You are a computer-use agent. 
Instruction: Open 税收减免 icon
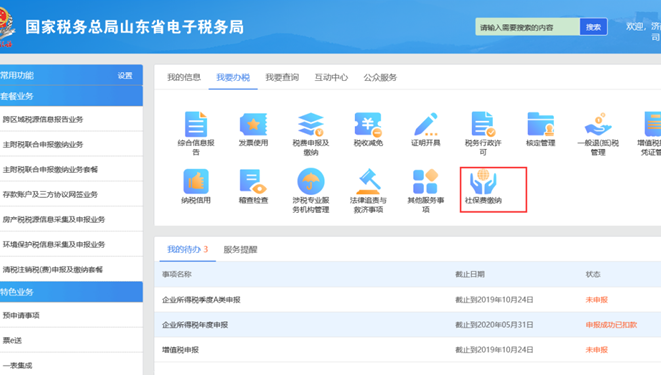[x=368, y=124]
